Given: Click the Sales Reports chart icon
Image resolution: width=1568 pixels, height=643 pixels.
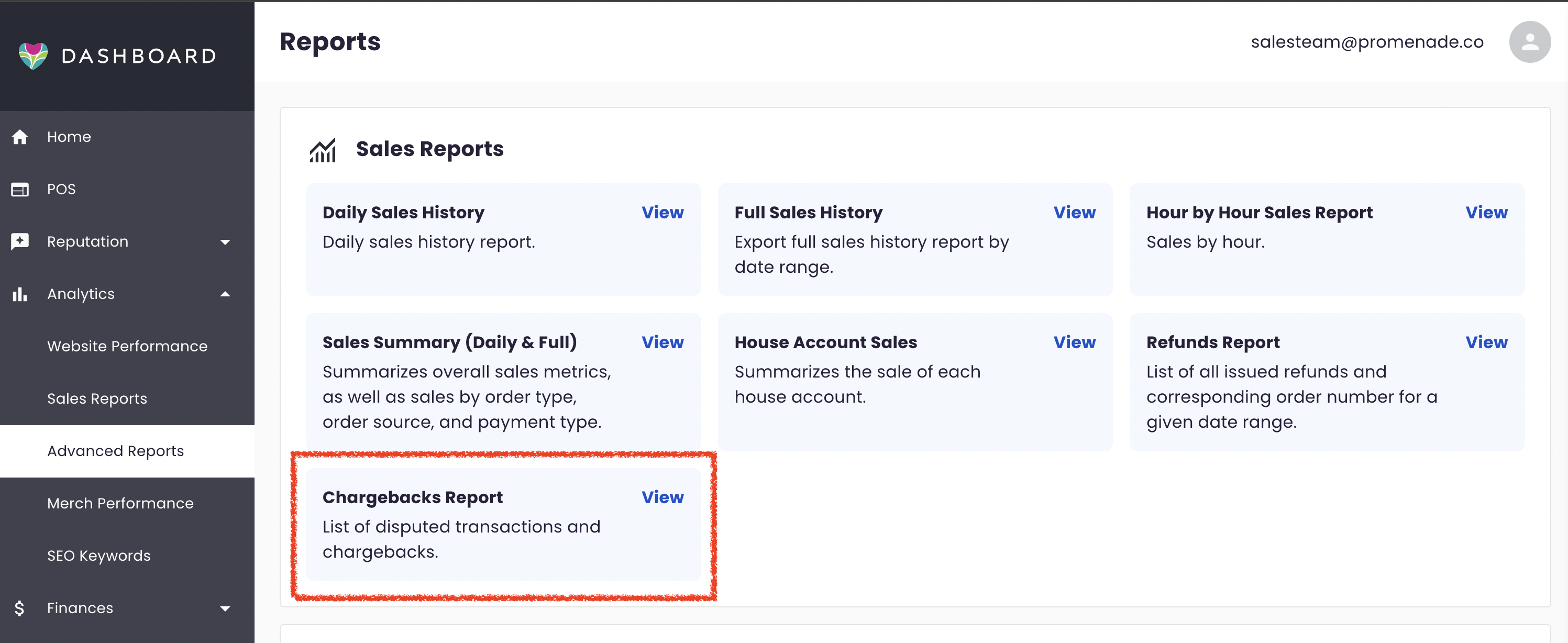Looking at the screenshot, I should coord(323,150).
